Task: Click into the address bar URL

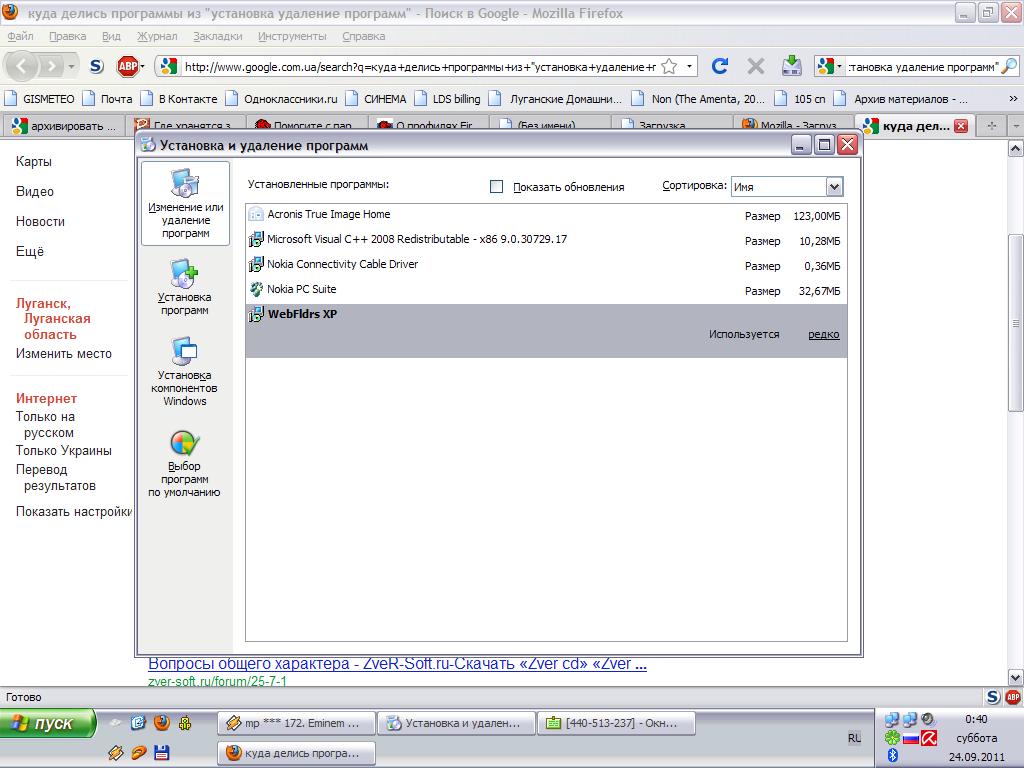Action: tap(420, 67)
